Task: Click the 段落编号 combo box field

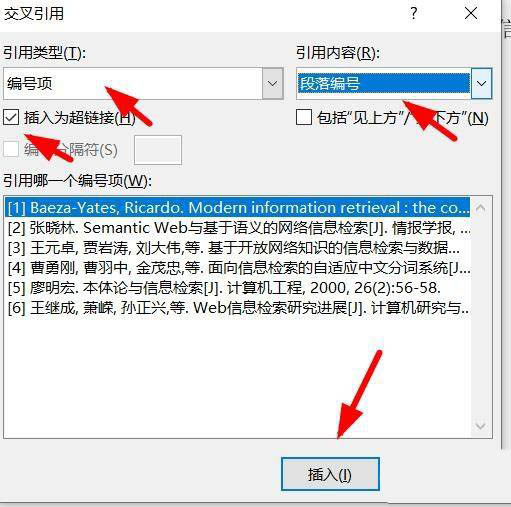Action: [x=383, y=83]
